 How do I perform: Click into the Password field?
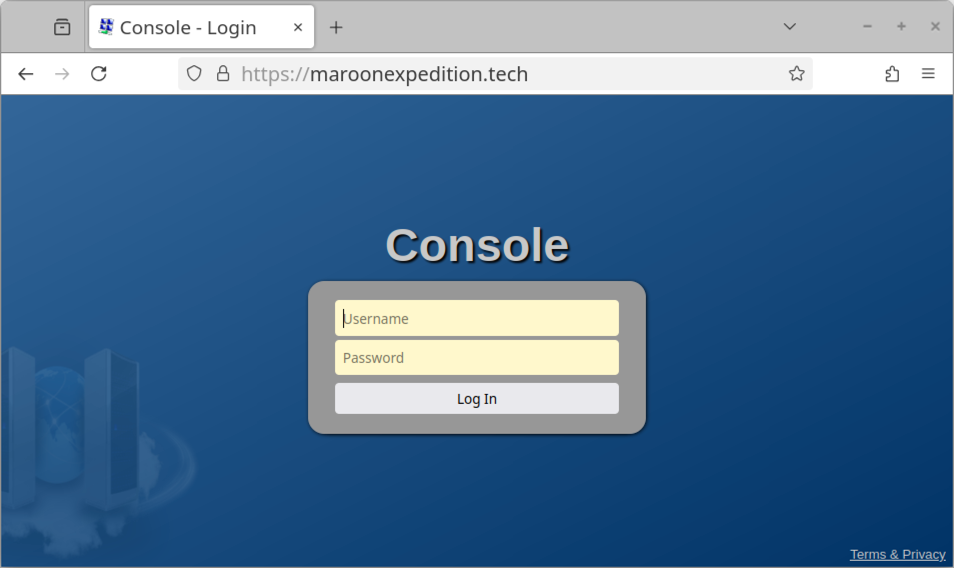[476, 358]
